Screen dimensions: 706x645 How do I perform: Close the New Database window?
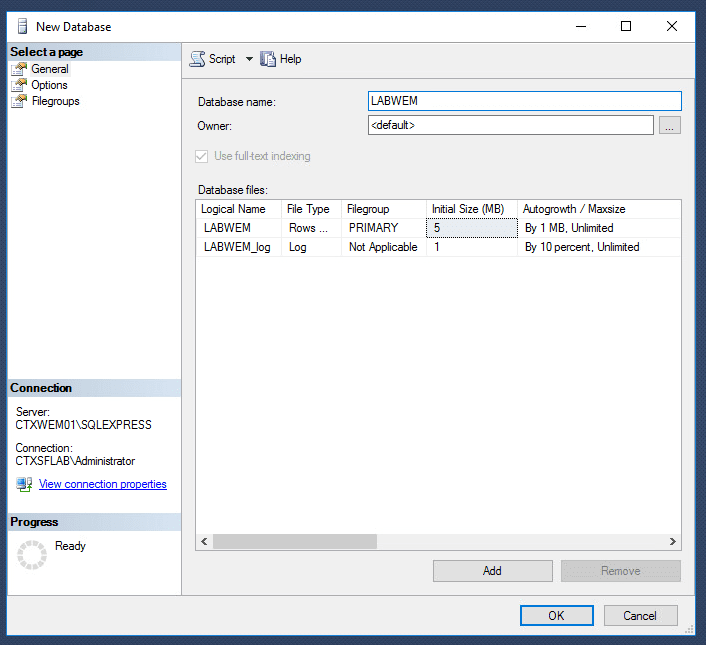coord(672,26)
